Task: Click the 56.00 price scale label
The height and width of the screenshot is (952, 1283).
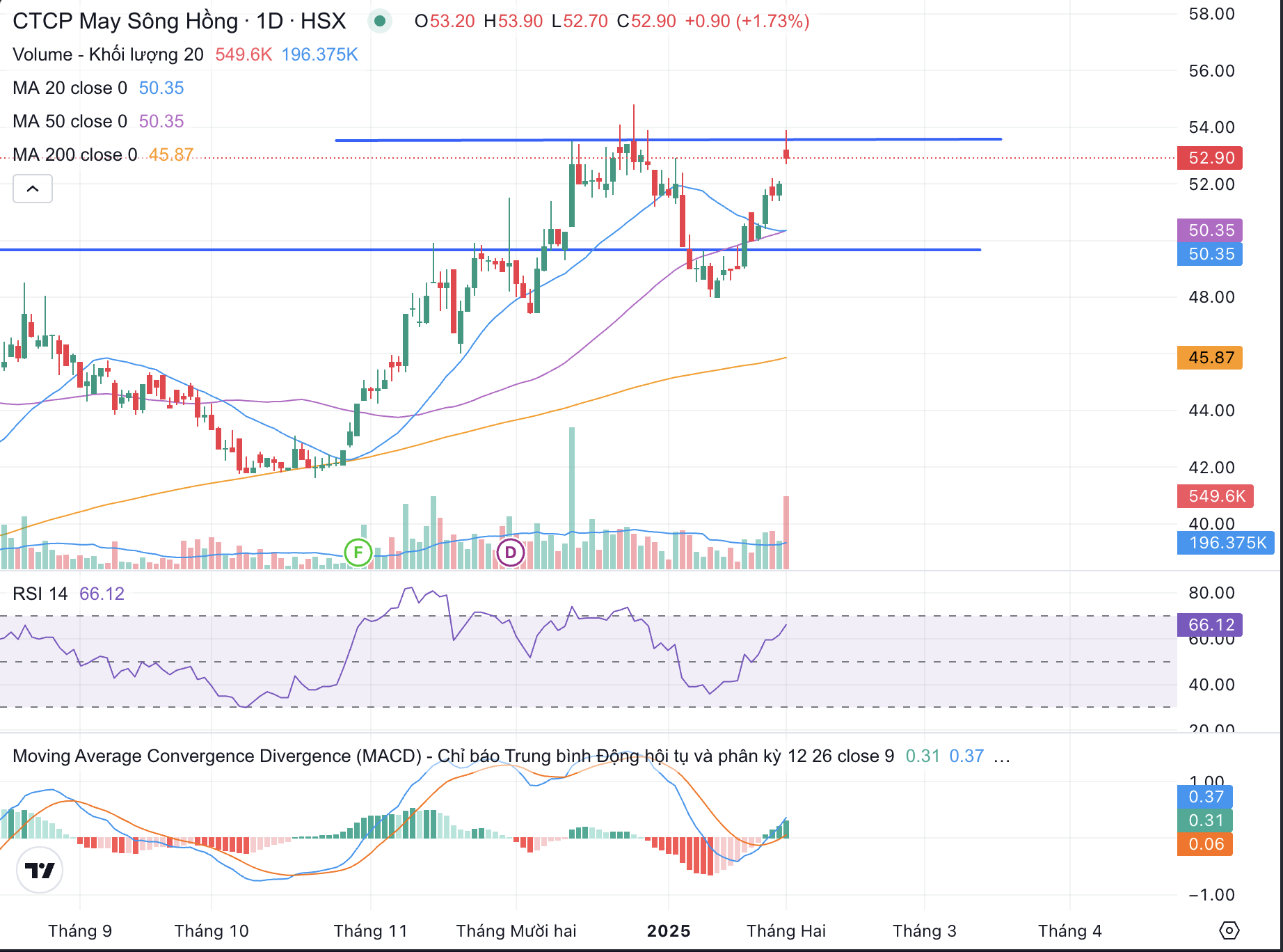Action: point(1211,71)
